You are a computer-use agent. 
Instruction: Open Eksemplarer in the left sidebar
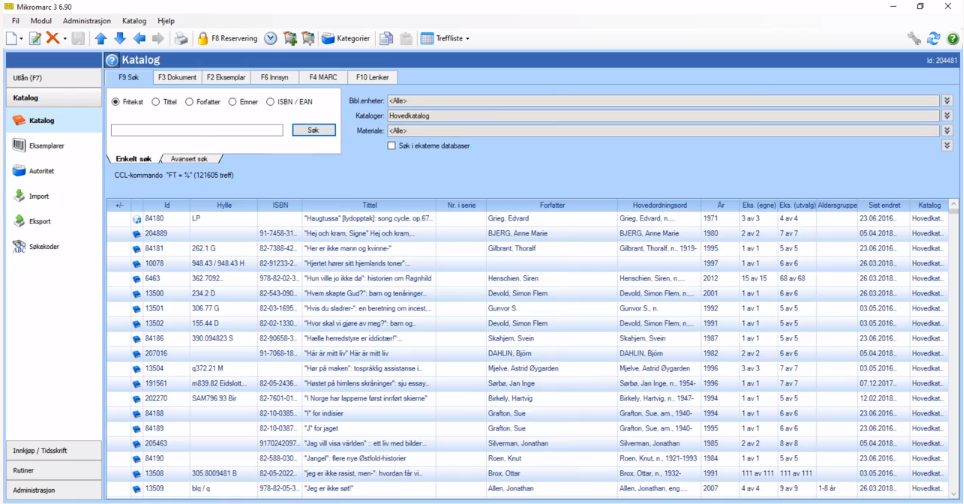pos(46,146)
